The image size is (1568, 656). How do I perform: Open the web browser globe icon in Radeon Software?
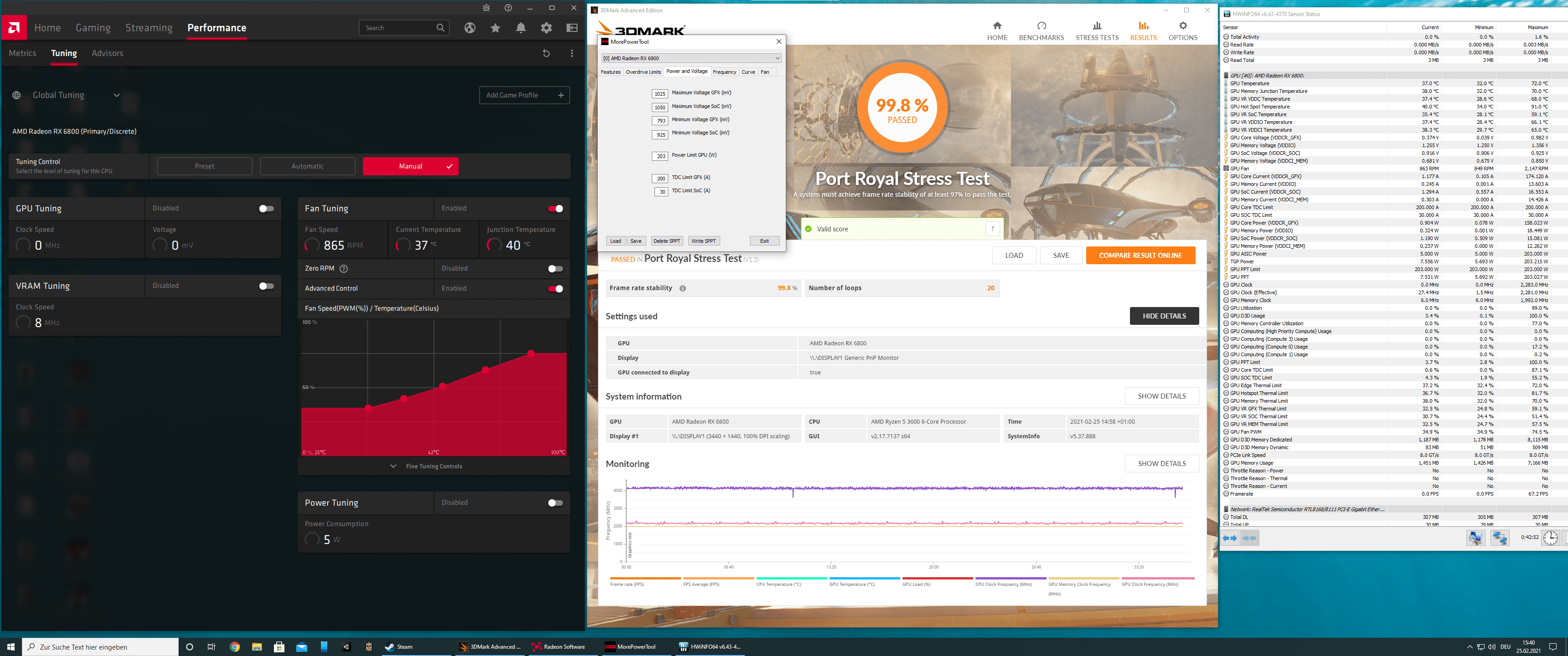[469, 28]
